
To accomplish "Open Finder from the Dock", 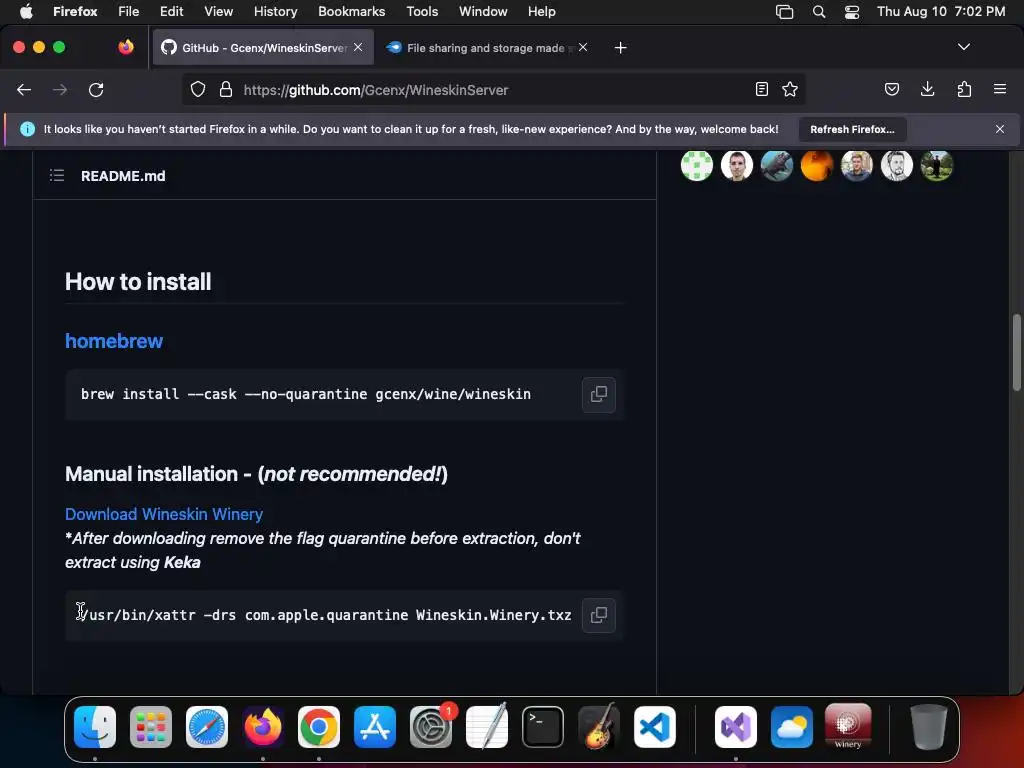I will click(95, 727).
